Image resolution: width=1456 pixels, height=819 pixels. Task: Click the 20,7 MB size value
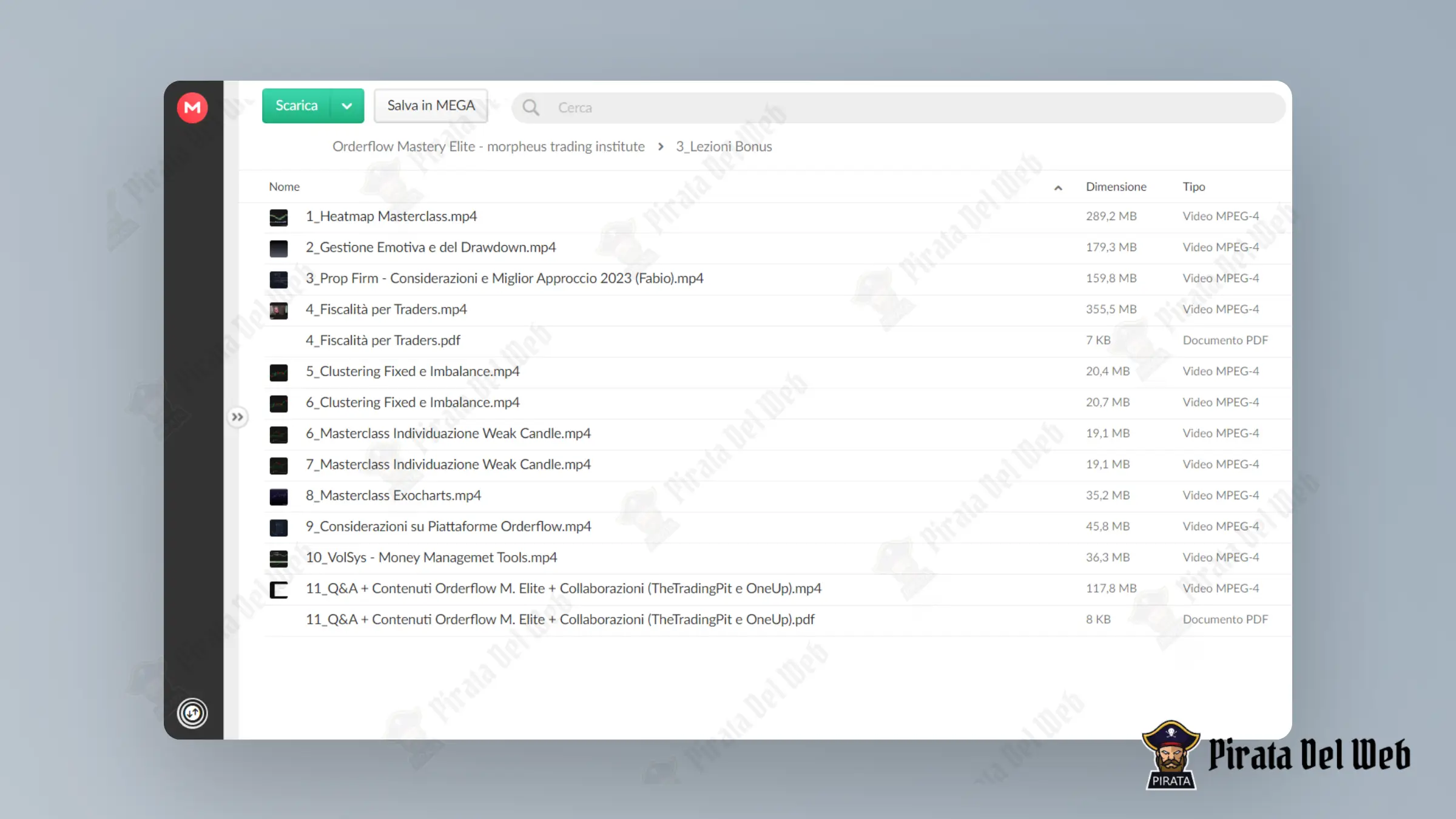pyautogui.click(x=1108, y=402)
